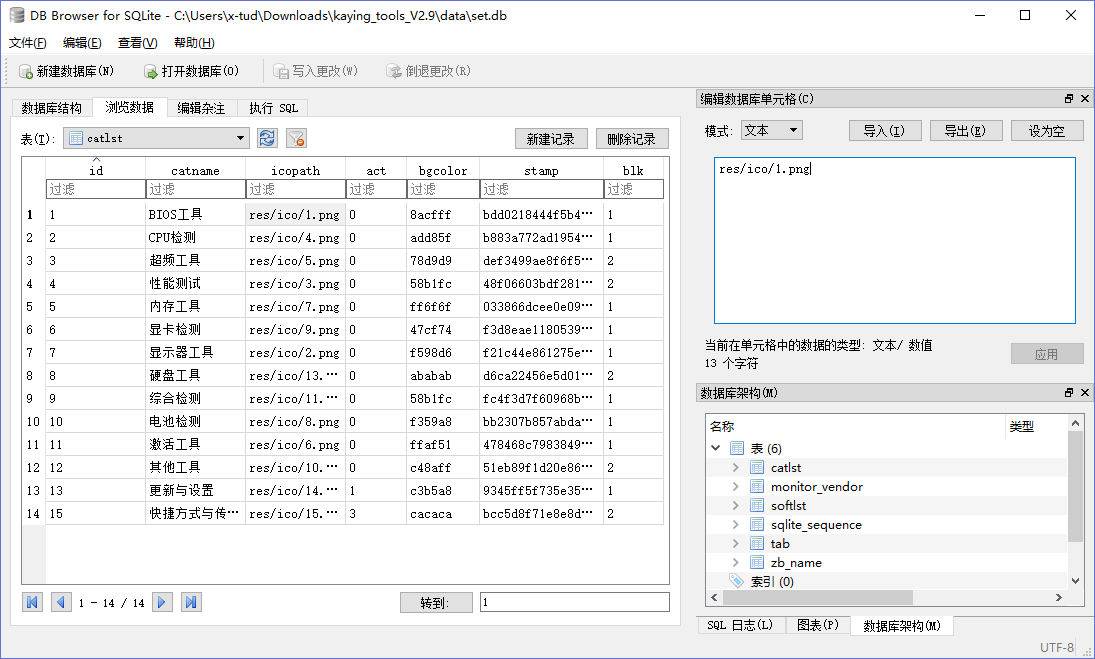Close the Database Schema (数据库架构) panel

click(1083, 393)
